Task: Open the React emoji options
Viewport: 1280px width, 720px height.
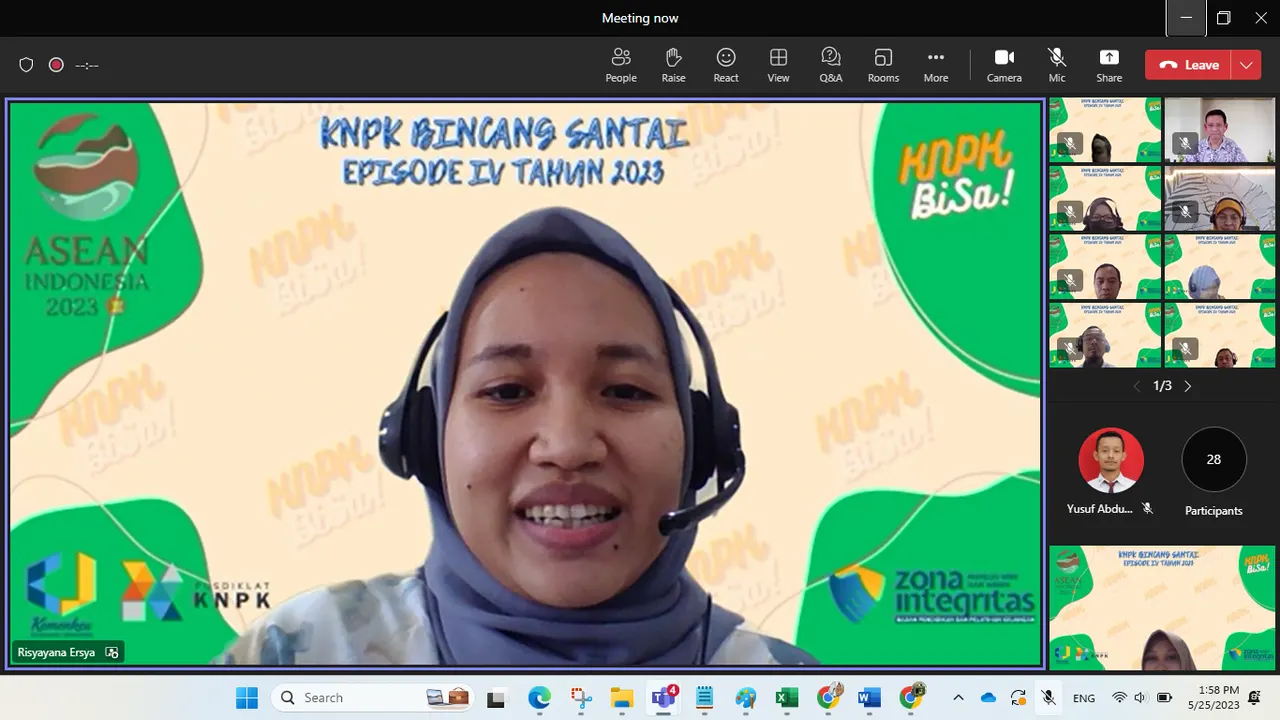Action: pyautogui.click(x=726, y=65)
